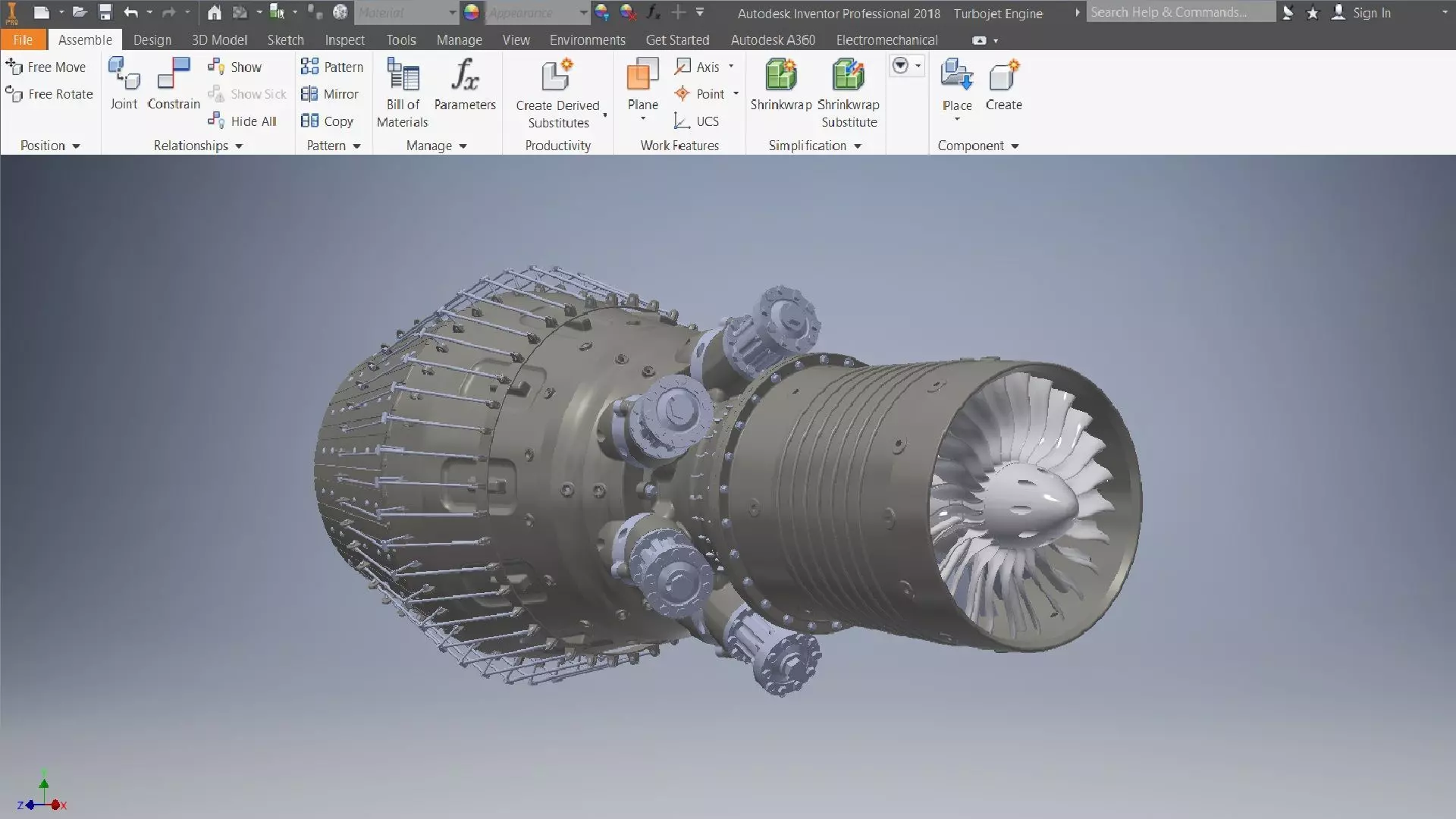Expand the Manage panel dropdown
The image size is (1456, 819).
click(463, 146)
